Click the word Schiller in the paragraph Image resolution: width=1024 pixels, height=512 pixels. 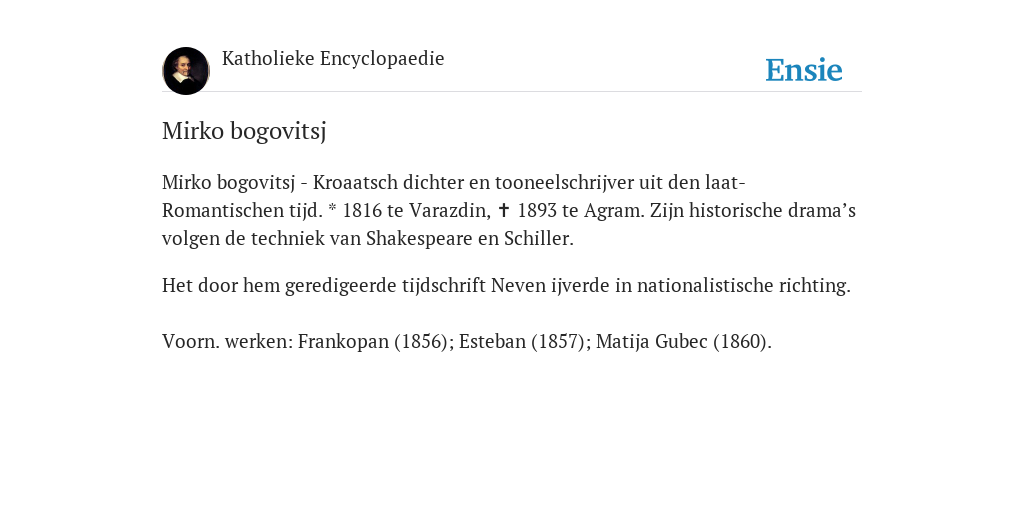tap(539, 238)
